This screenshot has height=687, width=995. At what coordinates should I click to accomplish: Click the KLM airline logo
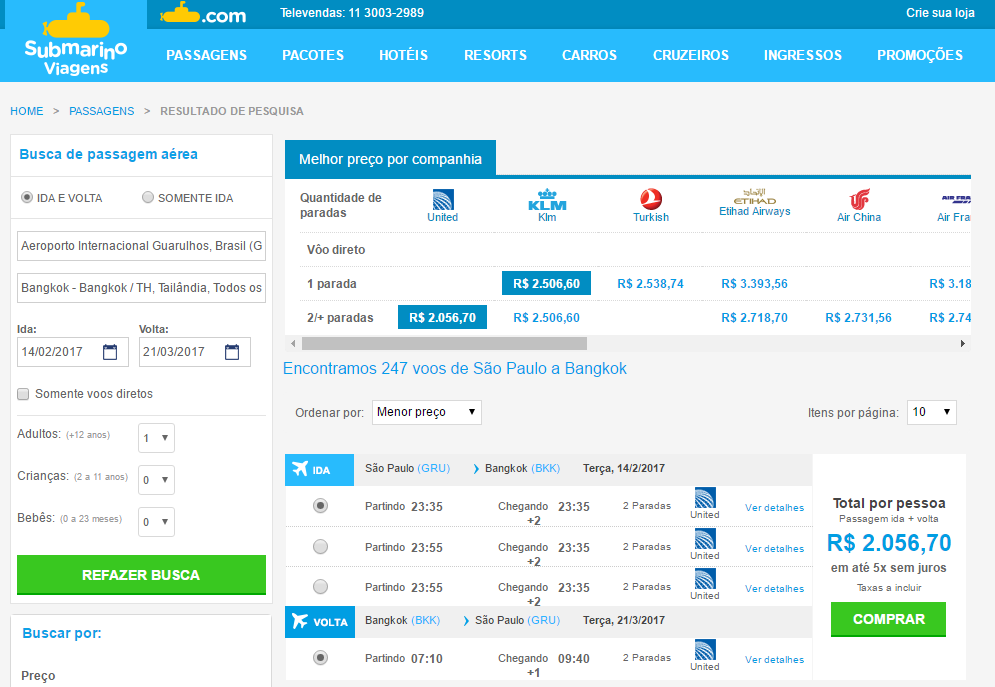coord(547,200)
